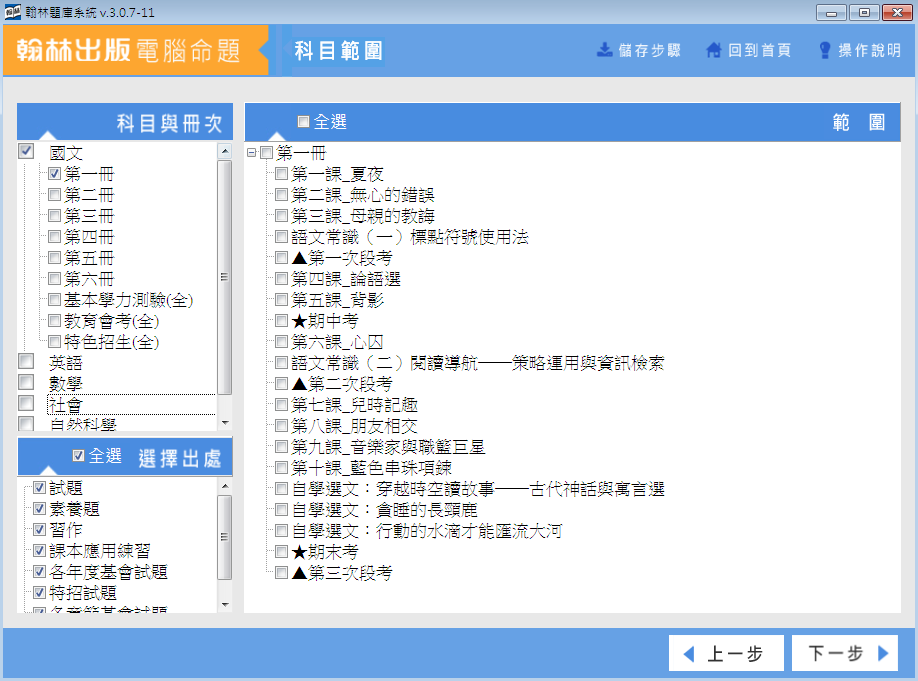The height and width of the screenshot is (681, 918).
Task: Check 第八課_朋友相交 lesson checkbox
Action: 282,426
